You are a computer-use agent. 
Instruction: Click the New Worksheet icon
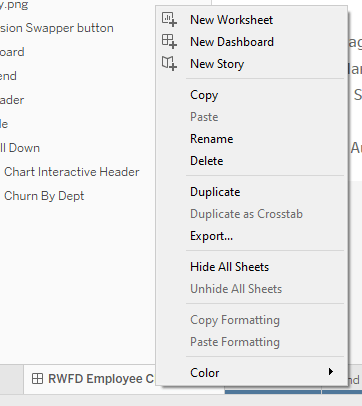(169, 19)
